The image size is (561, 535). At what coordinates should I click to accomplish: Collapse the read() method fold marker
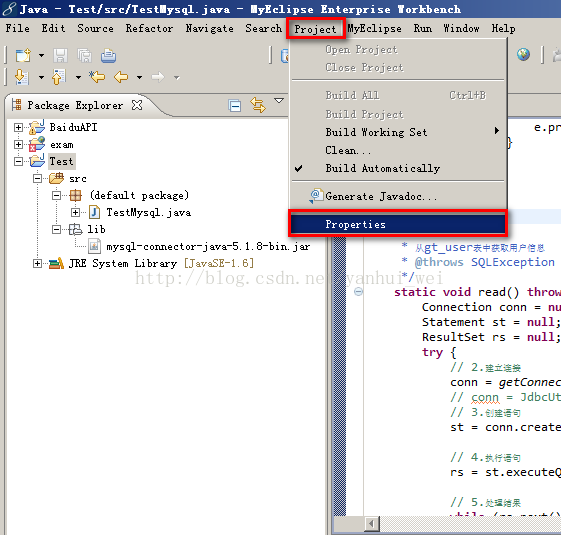click(x=358, y=292)
